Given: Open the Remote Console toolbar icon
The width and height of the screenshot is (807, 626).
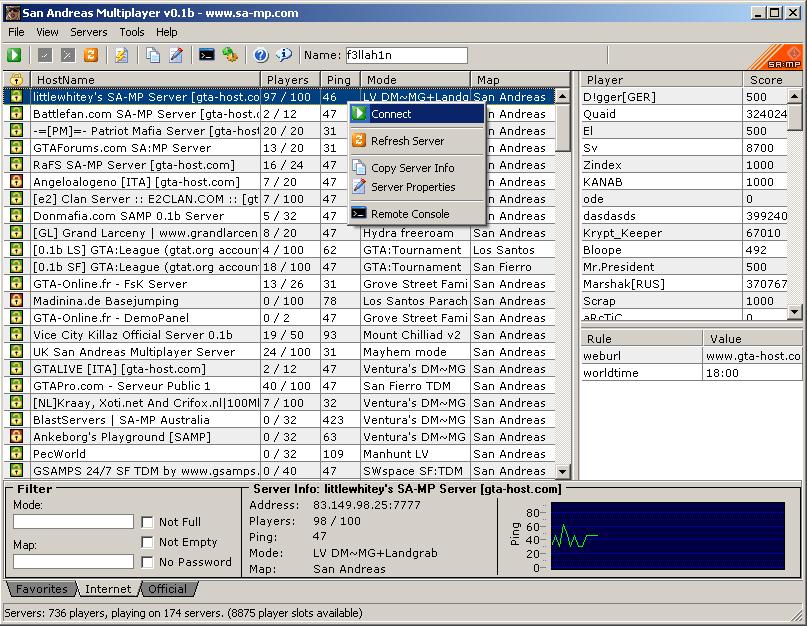Looking at the screenshot, I should coord(207,55).
